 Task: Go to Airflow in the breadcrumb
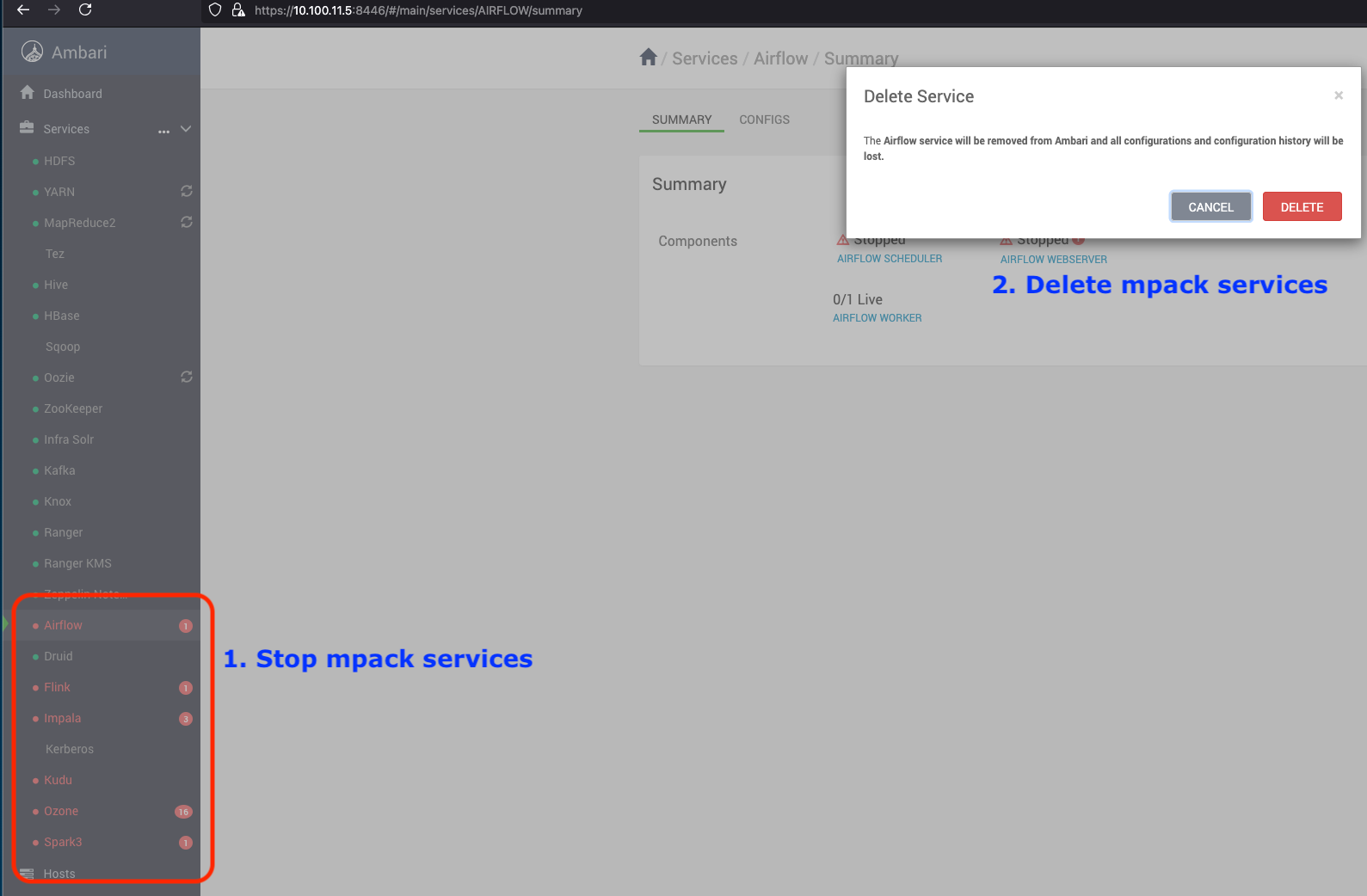781,58
